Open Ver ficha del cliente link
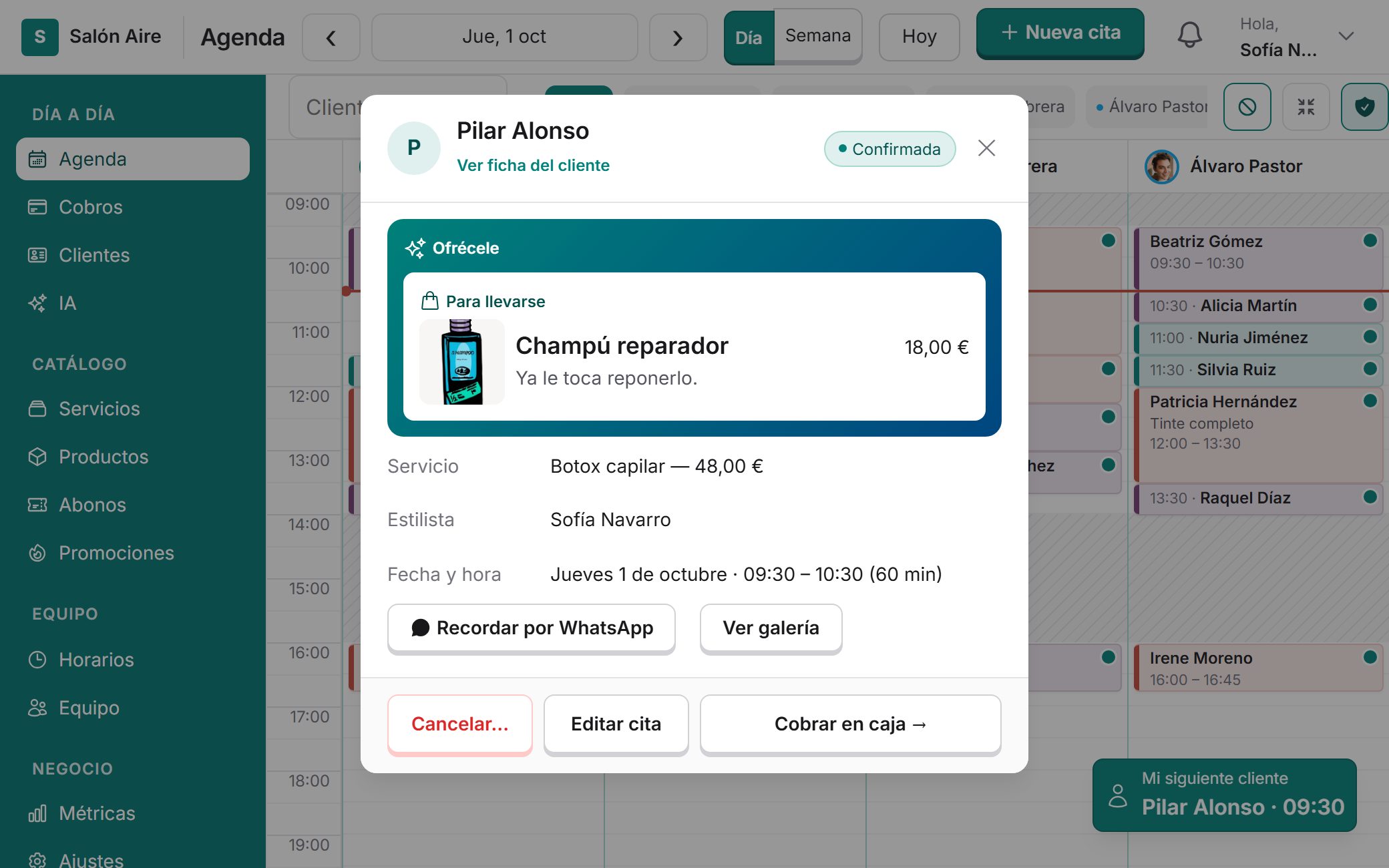1389x868 pixels. [533, 166]
